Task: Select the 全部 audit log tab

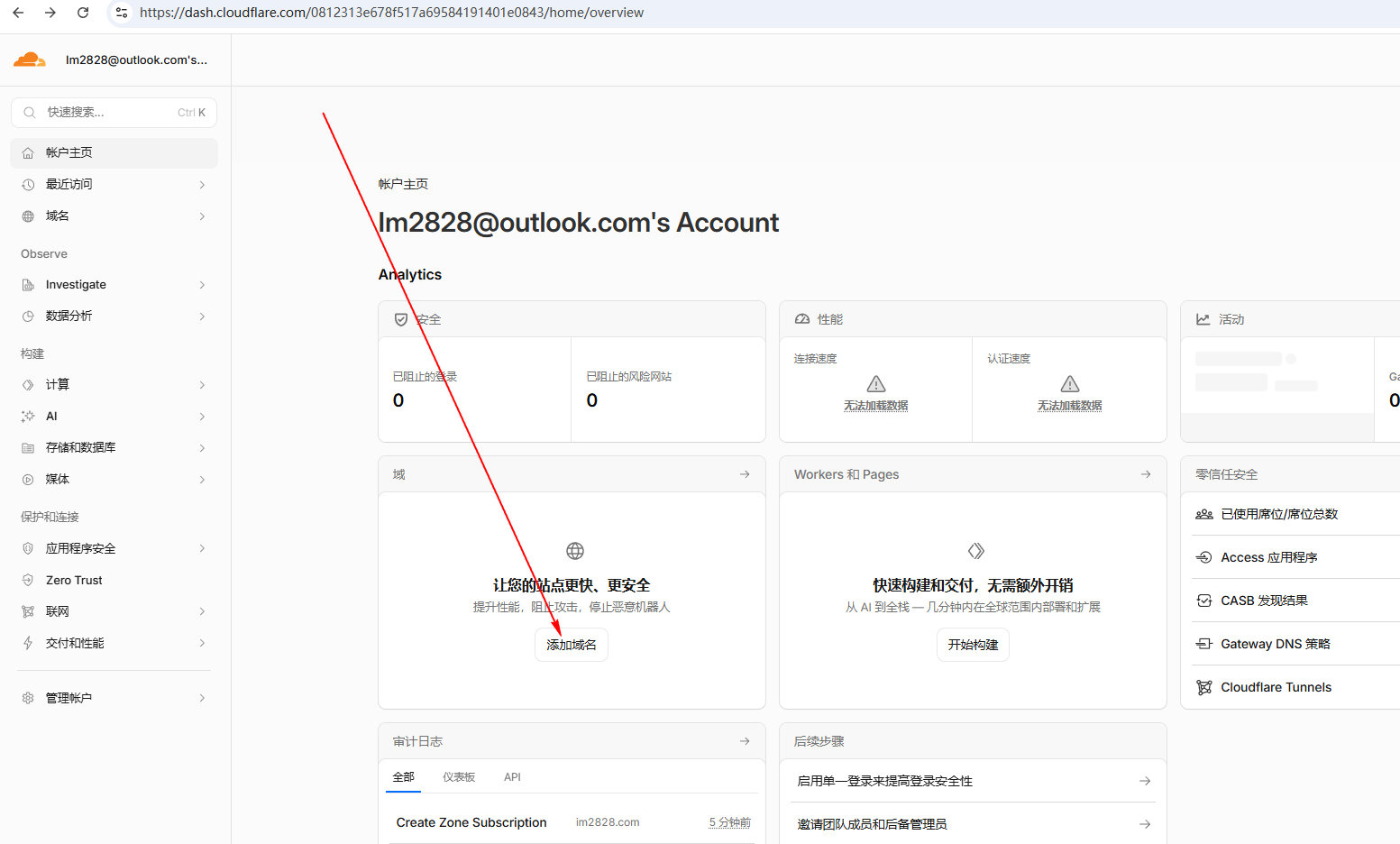Action: (x=403, y=777)
